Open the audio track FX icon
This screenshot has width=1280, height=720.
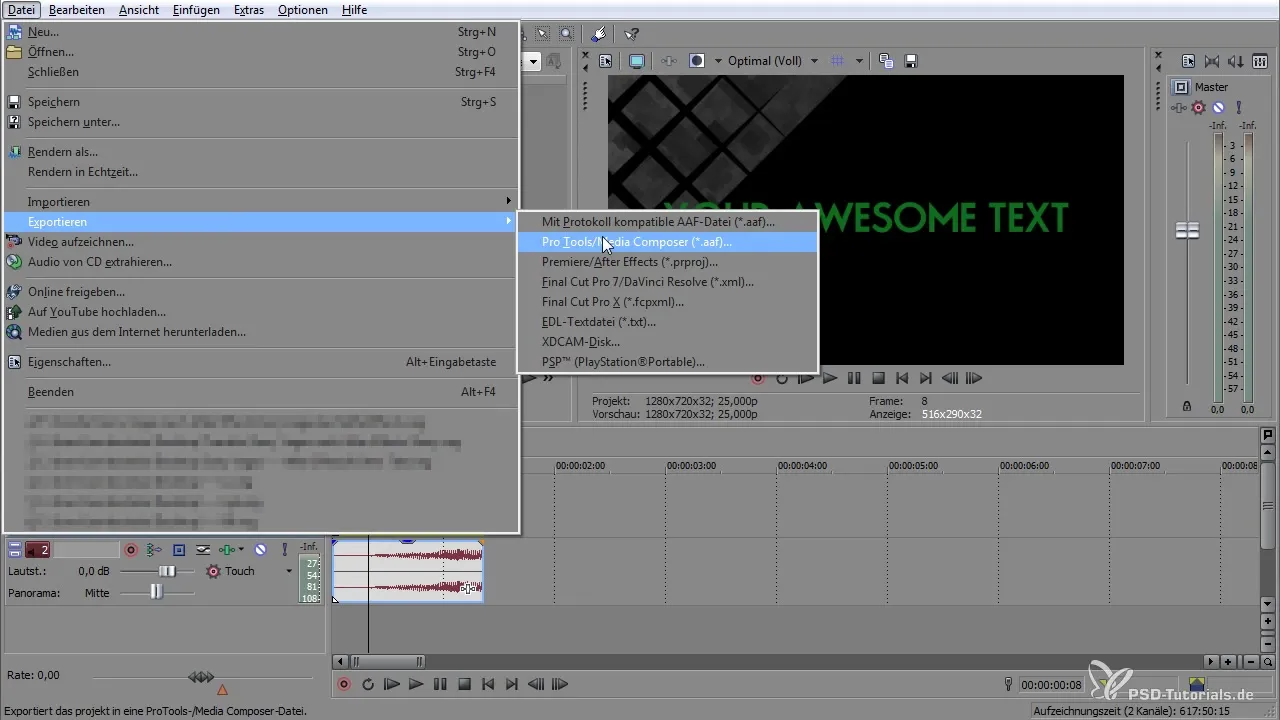coord(228,550)
